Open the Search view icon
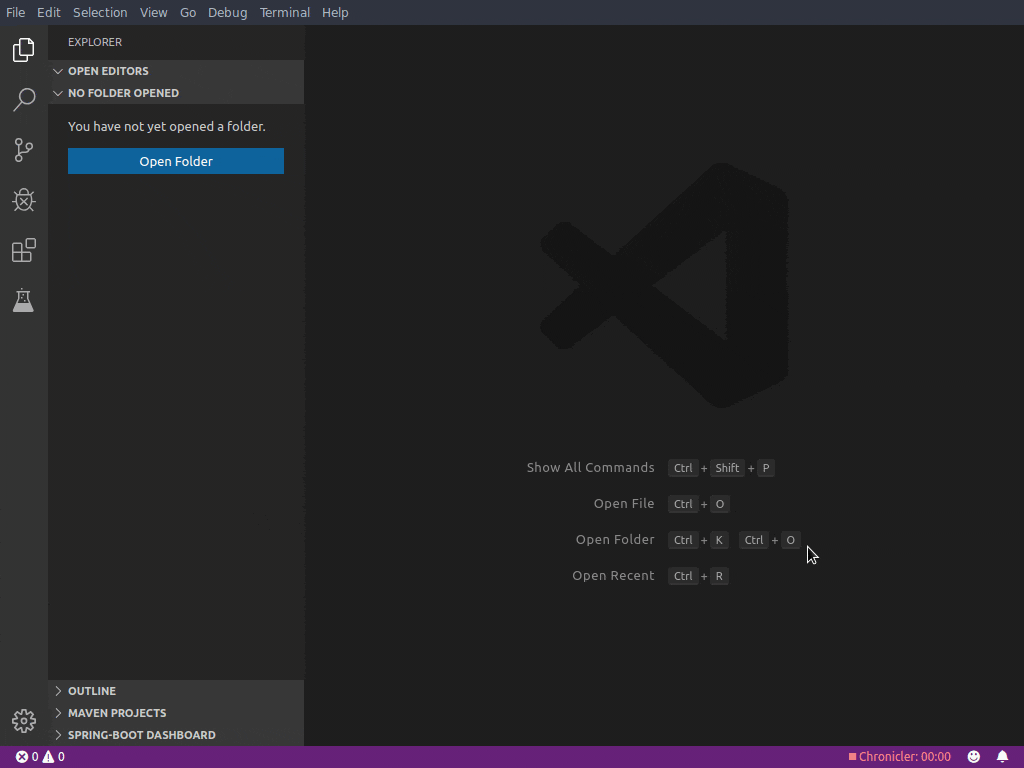 (24, 99)
